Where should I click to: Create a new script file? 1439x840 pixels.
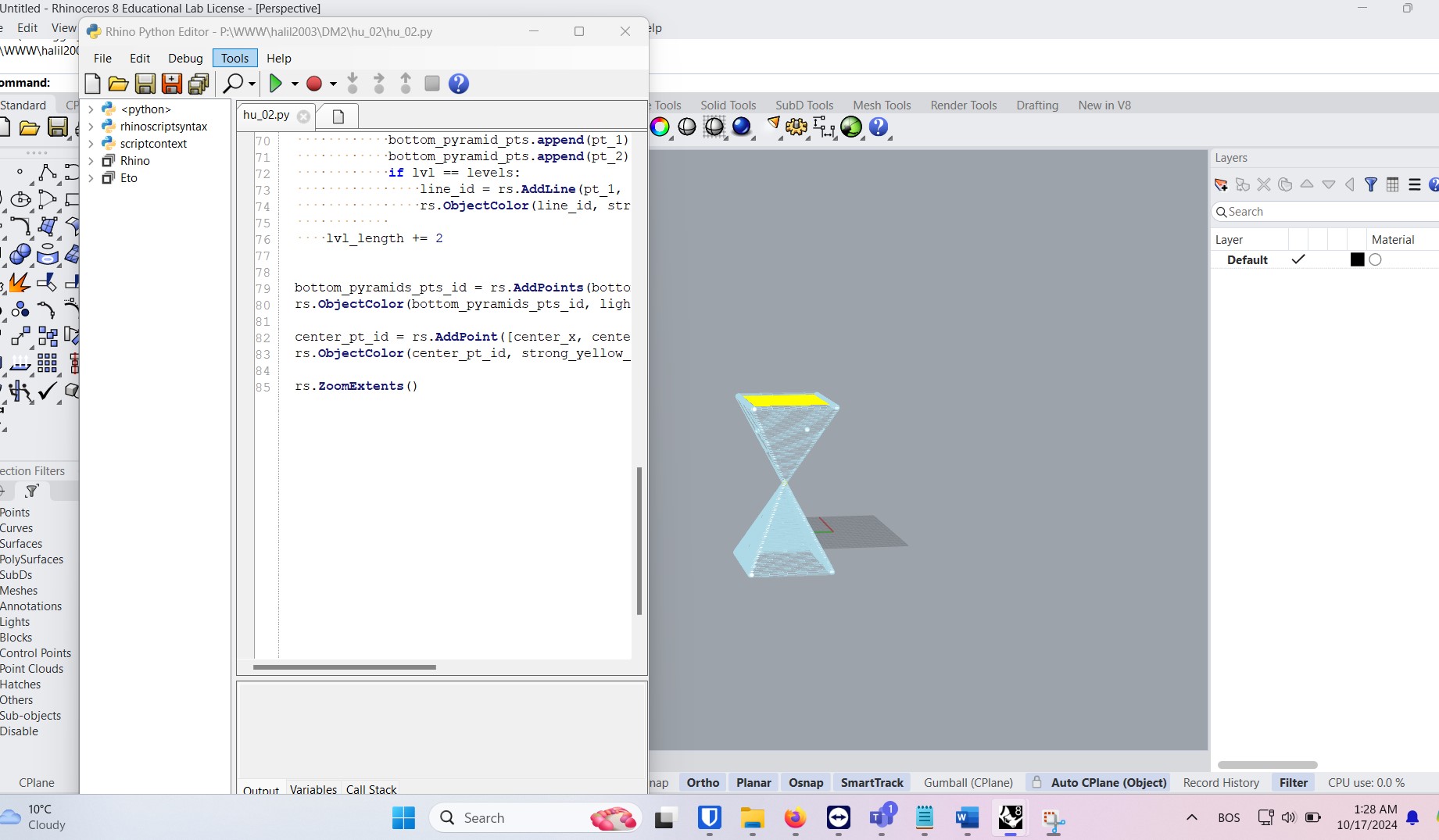[92, 84]
